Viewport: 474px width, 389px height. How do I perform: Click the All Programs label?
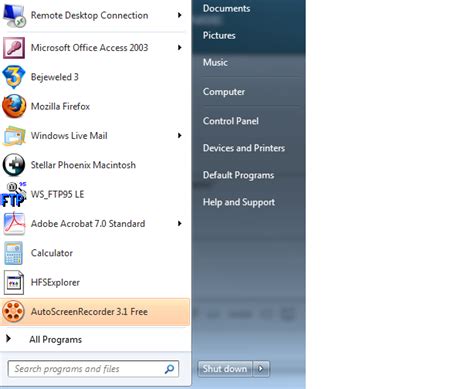click(x=55, y=340)
